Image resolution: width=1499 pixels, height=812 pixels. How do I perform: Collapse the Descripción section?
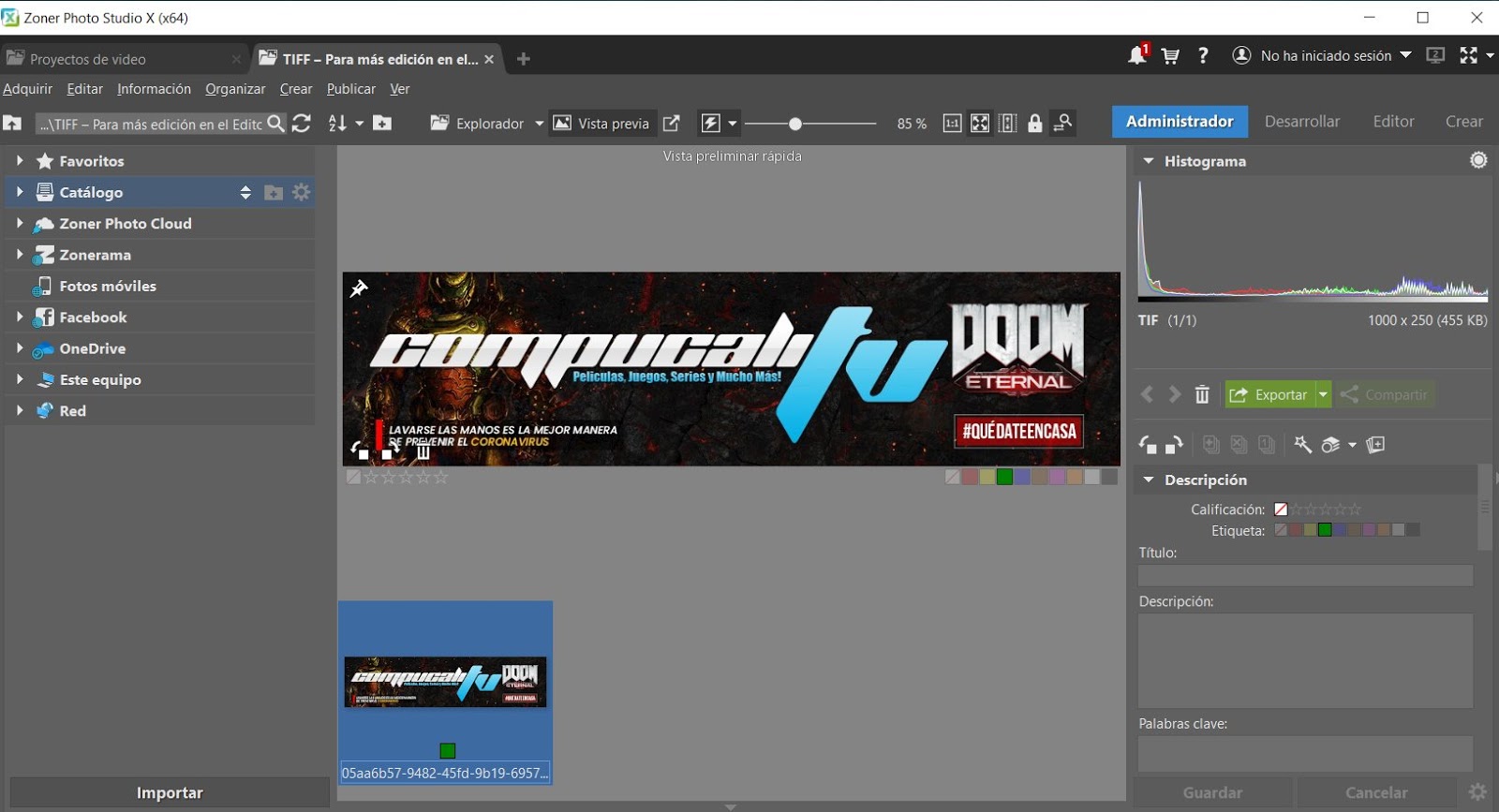(1149, 480)
